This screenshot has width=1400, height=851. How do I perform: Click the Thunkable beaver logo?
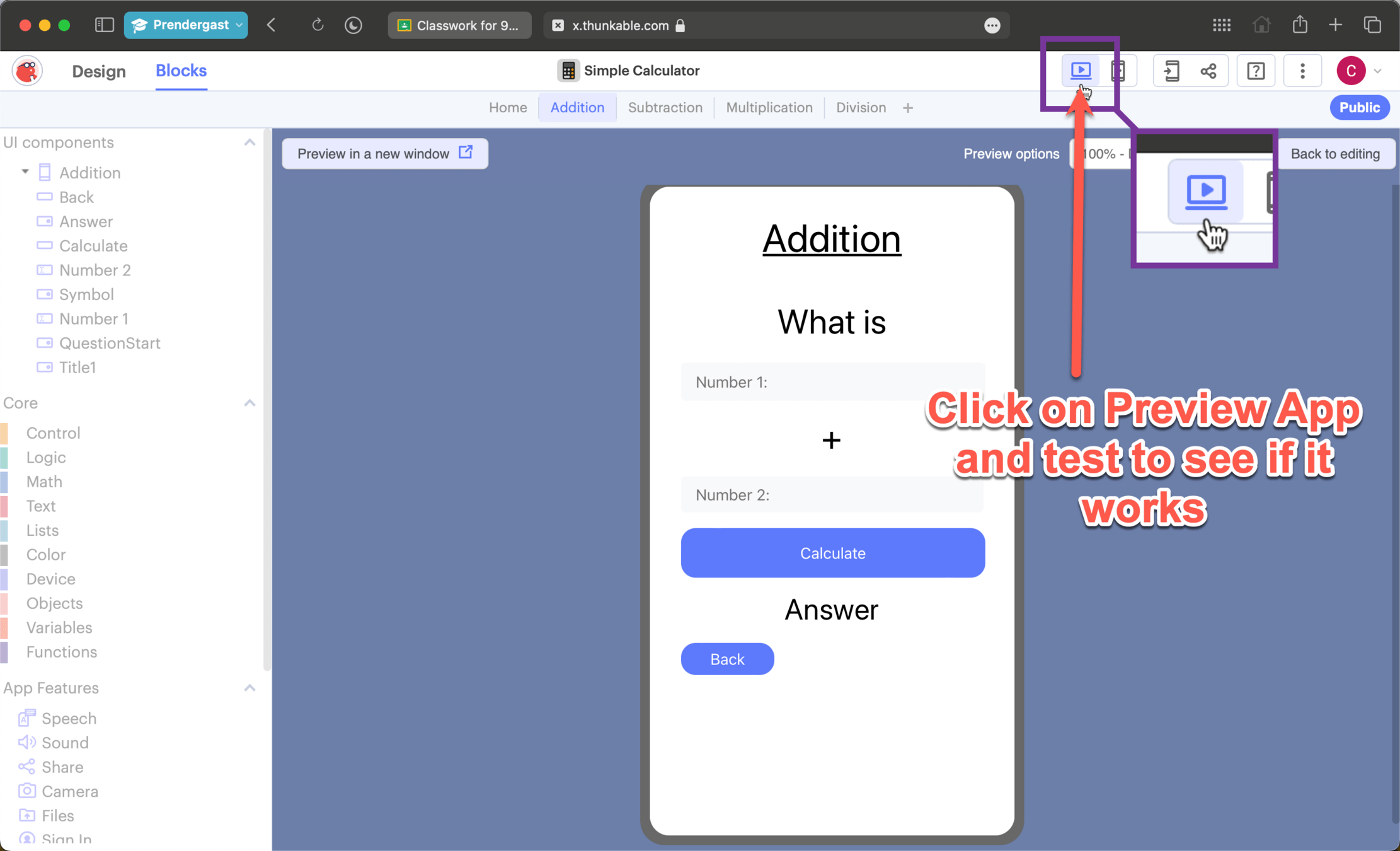[27, 71]
